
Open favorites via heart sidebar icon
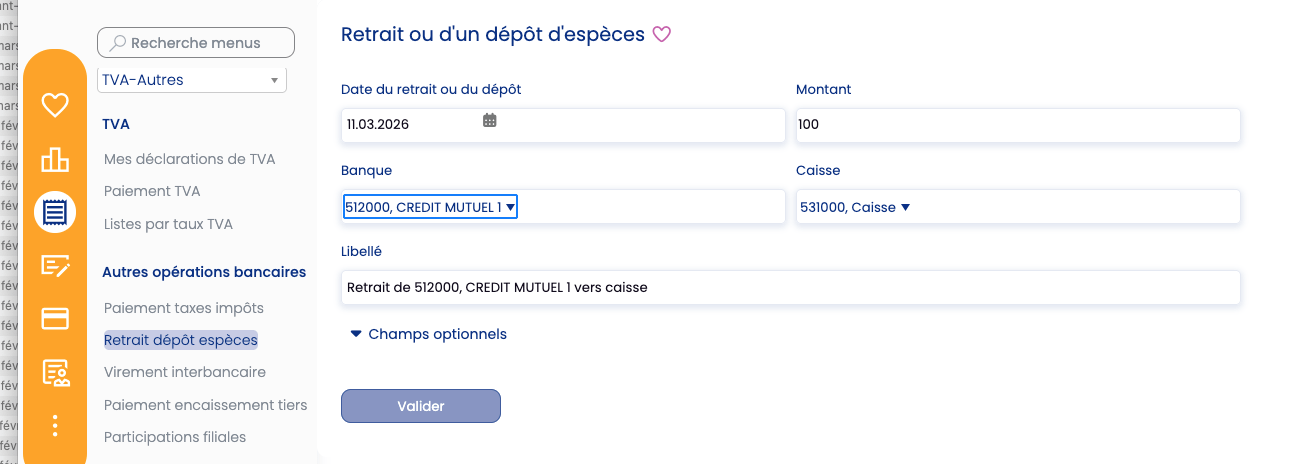[54, 104]
